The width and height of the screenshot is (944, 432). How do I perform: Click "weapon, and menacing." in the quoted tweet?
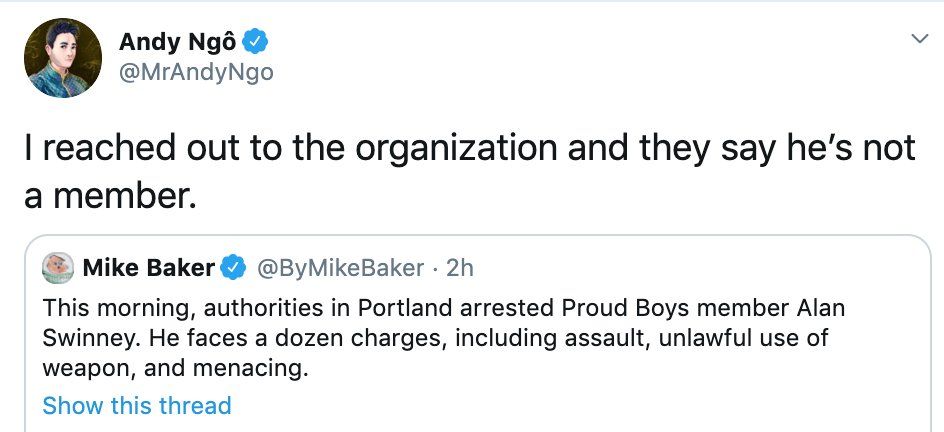coord(171,367)
